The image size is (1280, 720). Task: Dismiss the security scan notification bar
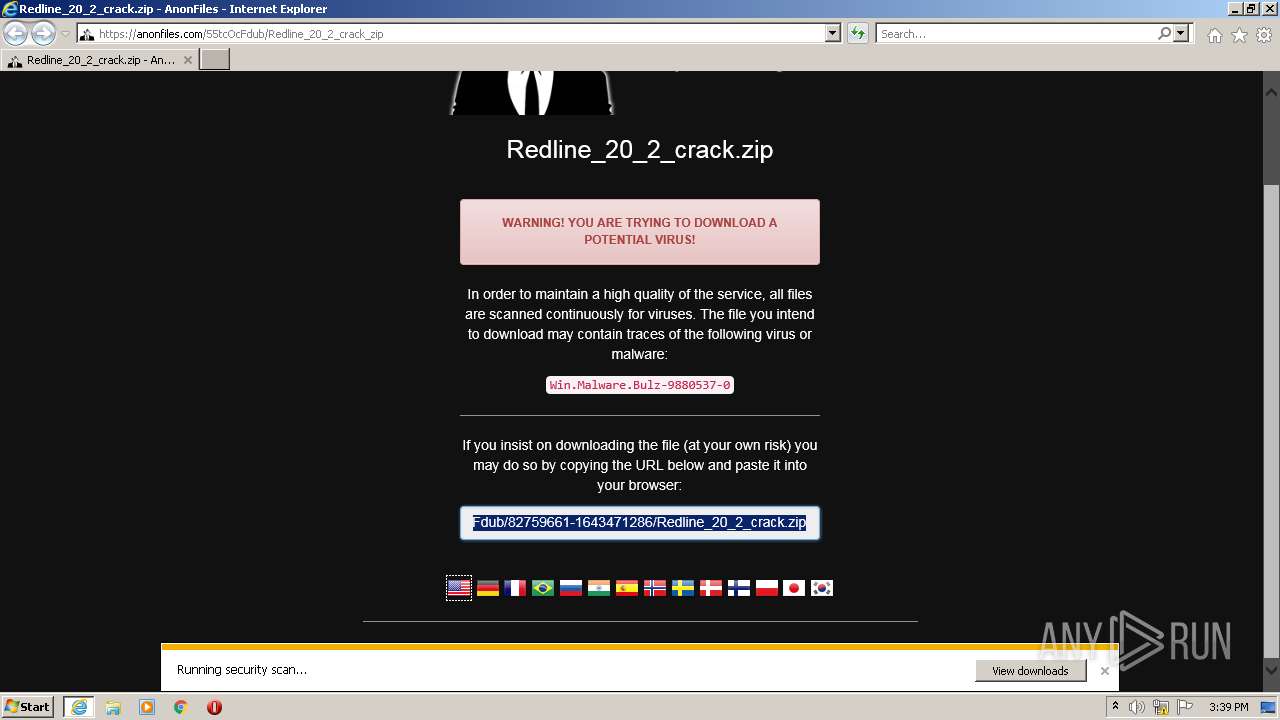click(x=1105, y=671)
